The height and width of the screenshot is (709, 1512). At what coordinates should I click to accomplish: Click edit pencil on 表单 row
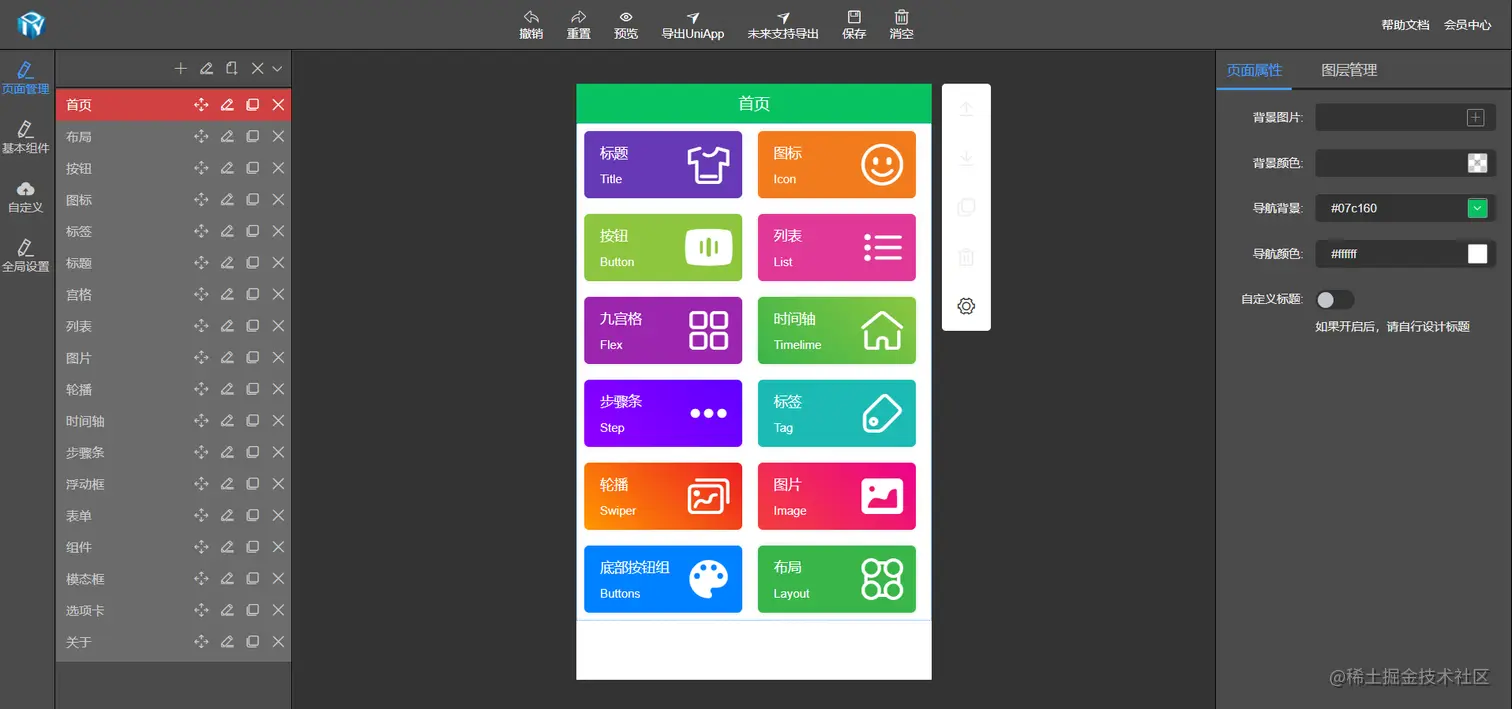pyautogui.click(x=227, y=515)
